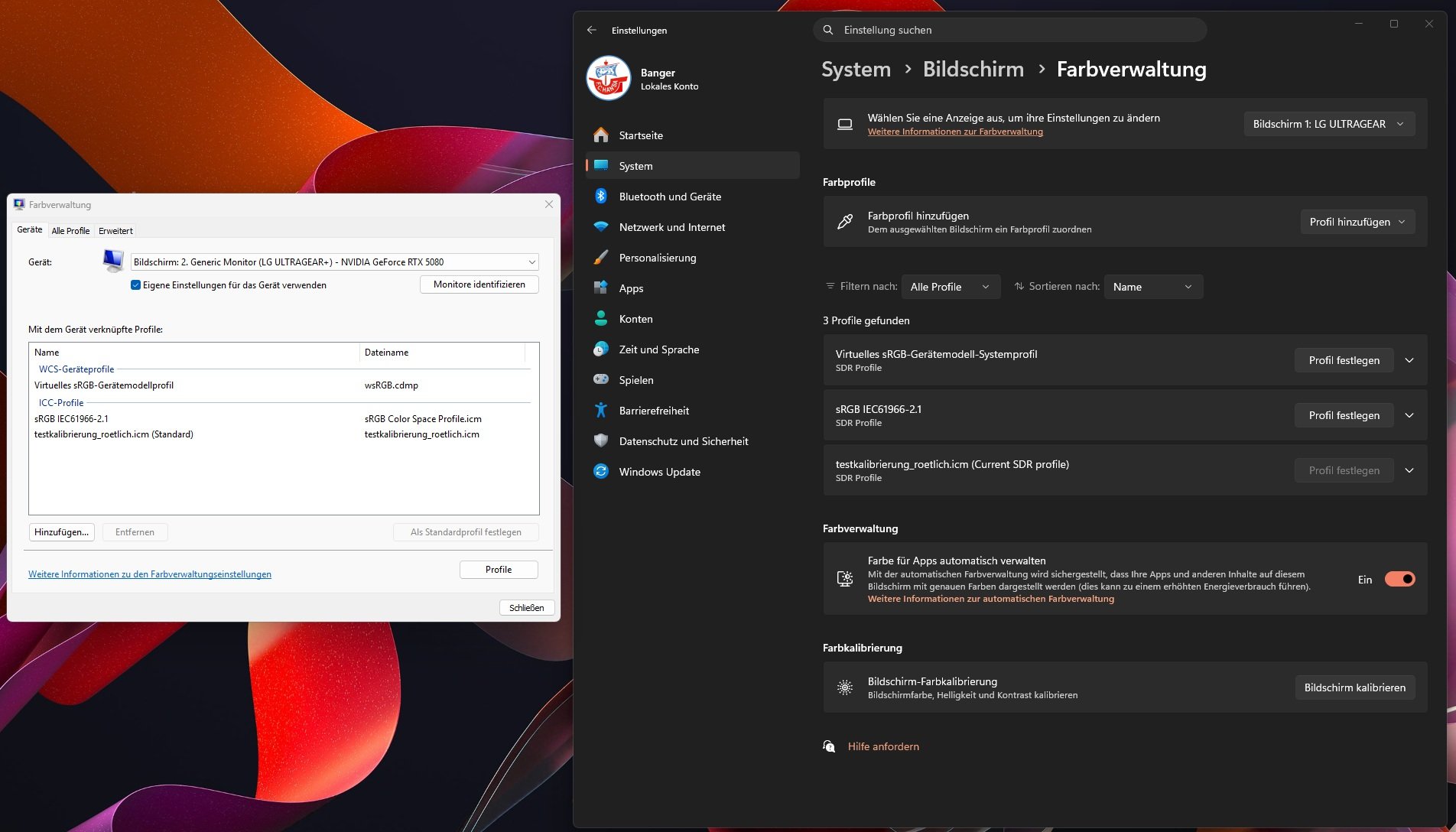Open the Bildschirm 1: LG ULTRAGEAR dropdown
Image resolution: width=1456 pixels, height=832 pixels.
tap(1329, 124)
